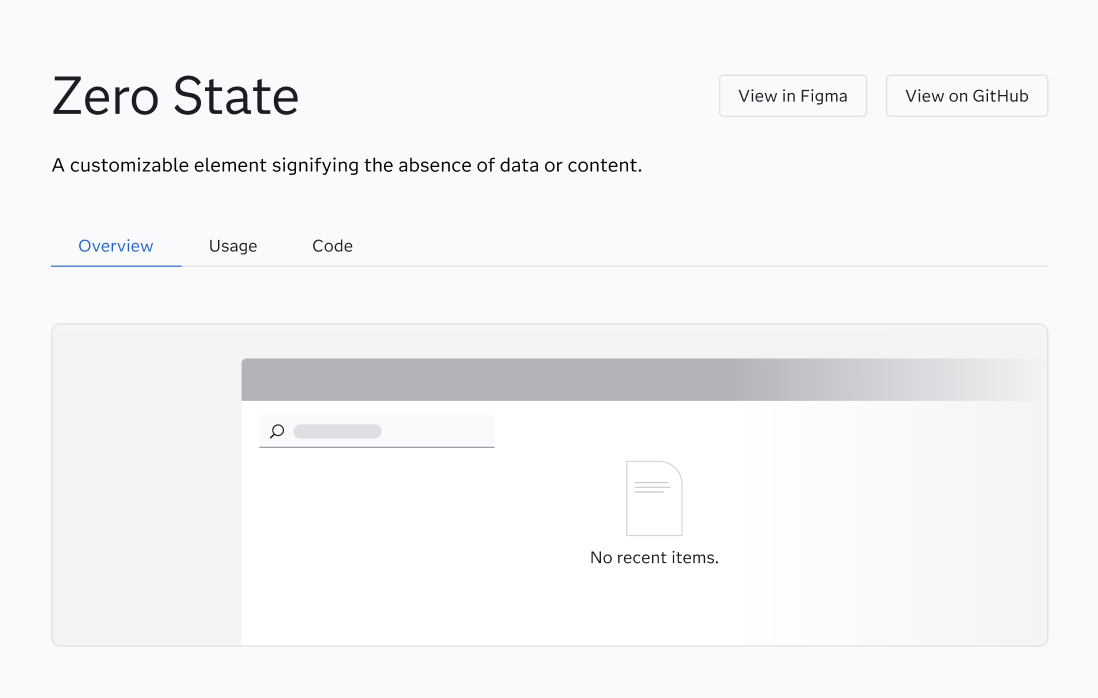Click the text lines inside the document icon
The width and height of the screenshot is (1098, 698).
point(652,487)
